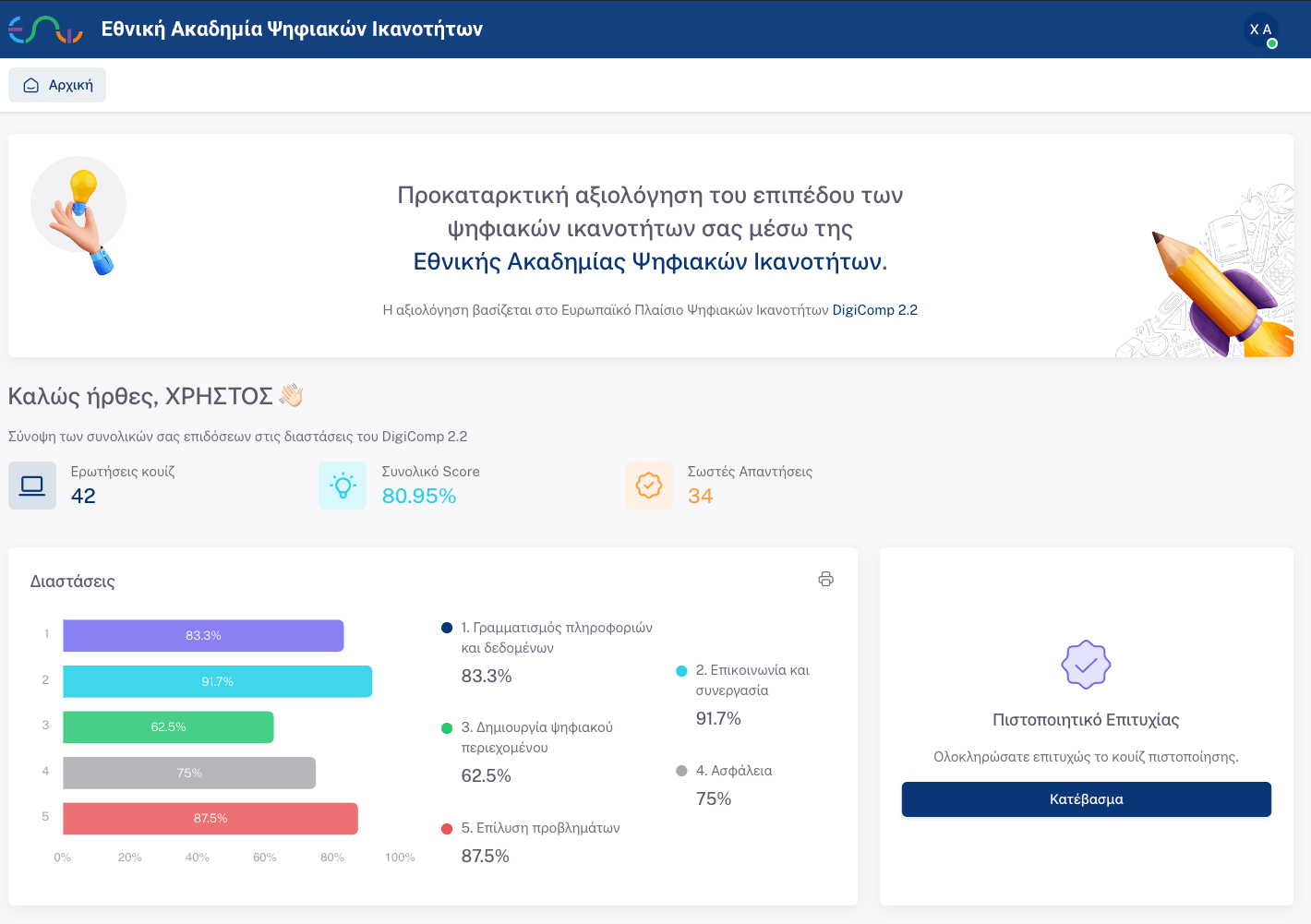This screenshot has width=1311, height=924.
Task: Click the home icon inside the Αρχική button
Action: pyautogui.click(x=30, y=84)
